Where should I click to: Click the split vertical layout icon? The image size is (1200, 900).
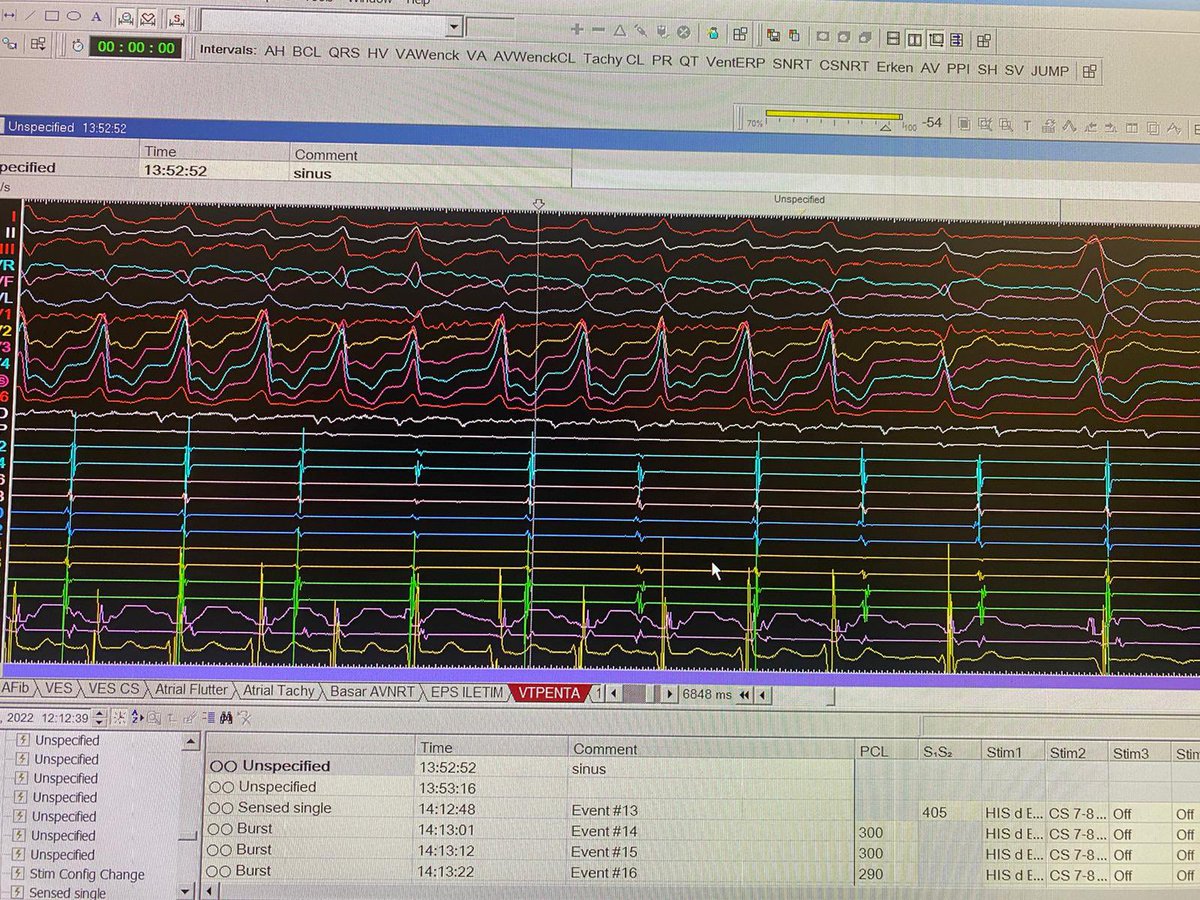tap(915, 39)
